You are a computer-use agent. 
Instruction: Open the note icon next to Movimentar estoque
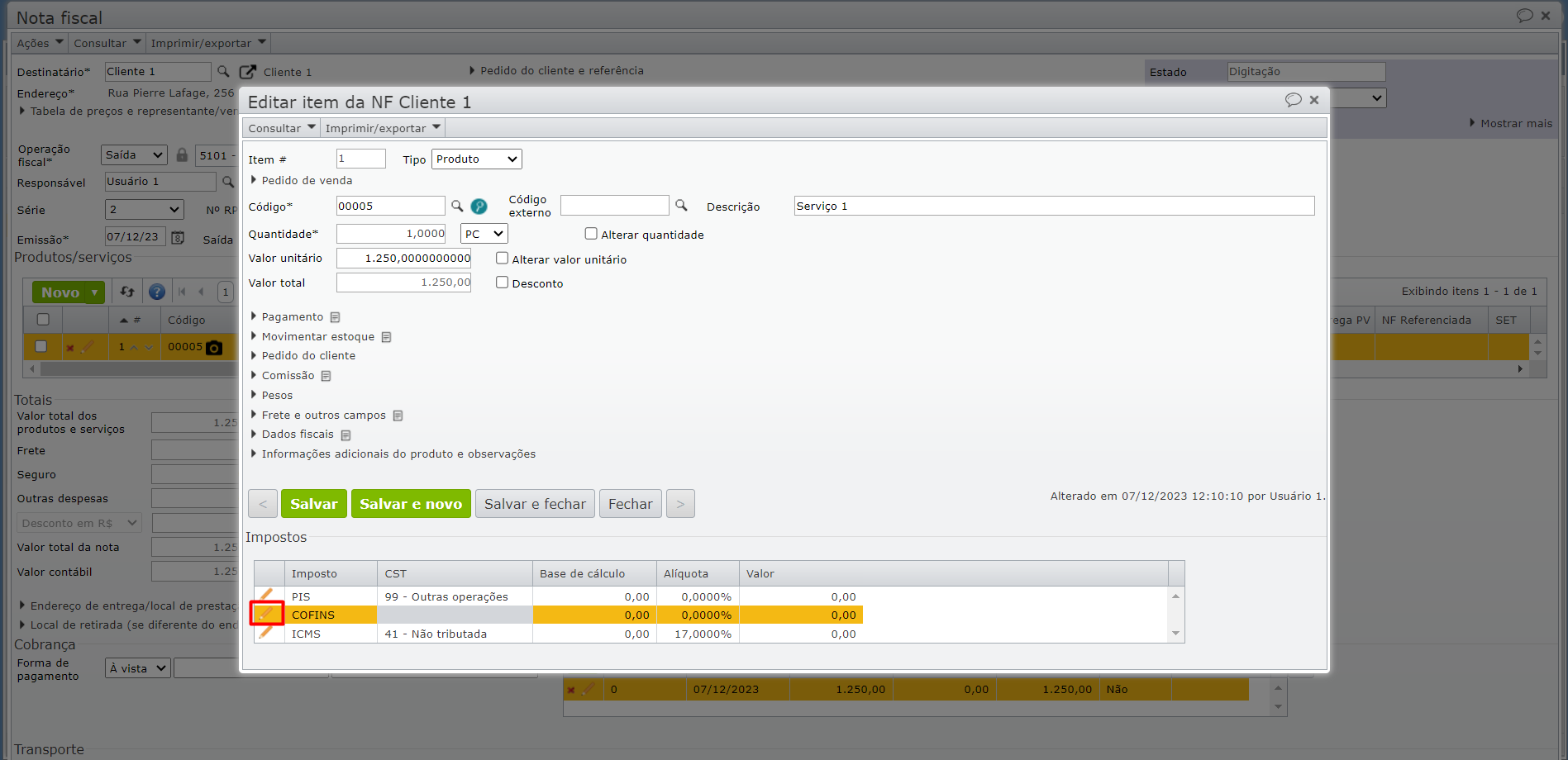point(386,337)
